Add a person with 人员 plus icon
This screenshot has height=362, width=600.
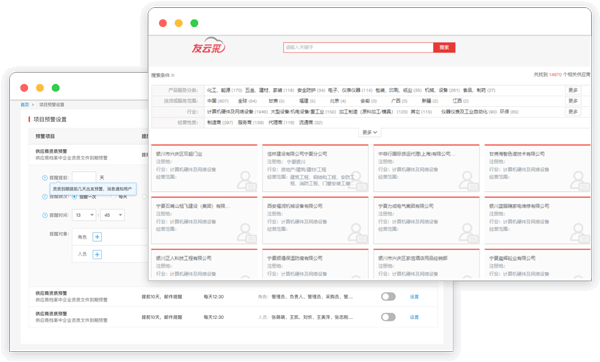(x=97, y=254)
